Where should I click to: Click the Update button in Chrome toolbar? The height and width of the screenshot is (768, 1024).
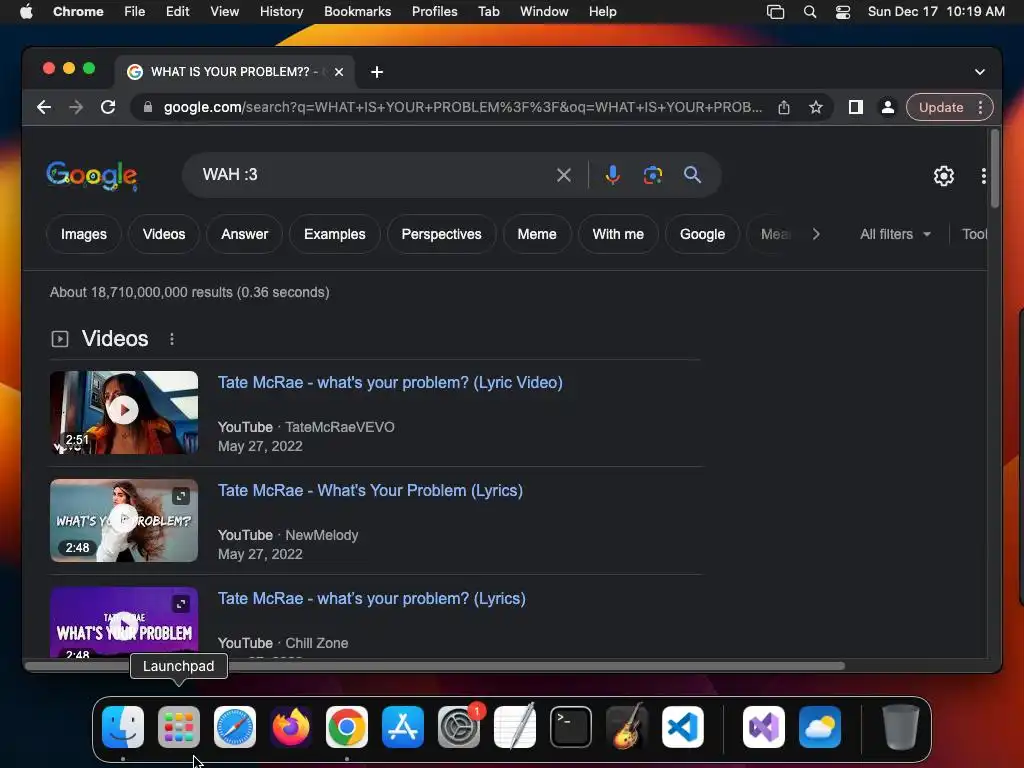941,107
